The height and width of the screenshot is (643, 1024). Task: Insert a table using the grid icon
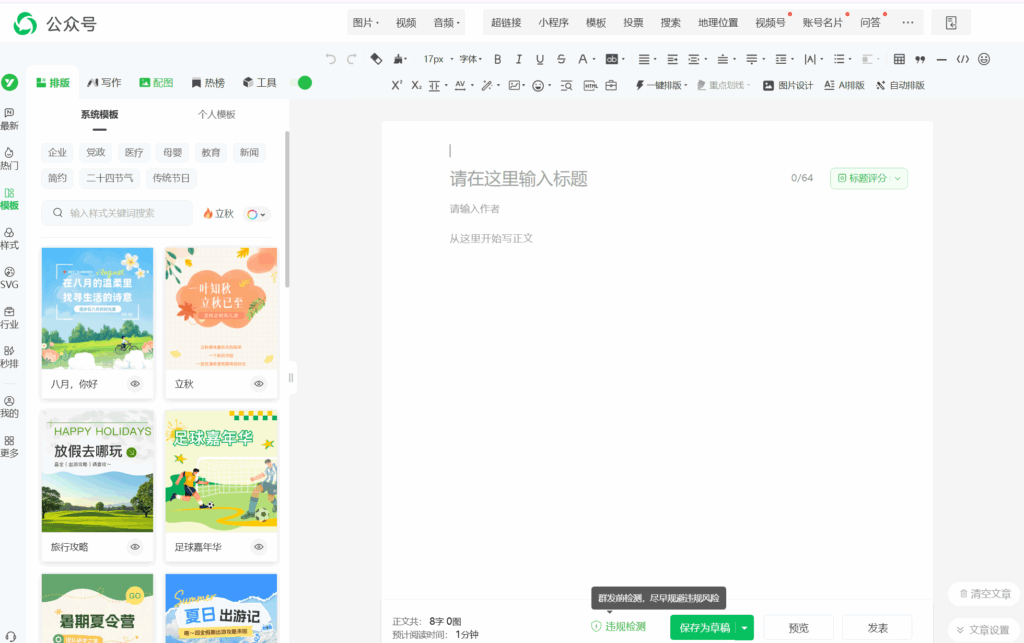click(899, 59)
